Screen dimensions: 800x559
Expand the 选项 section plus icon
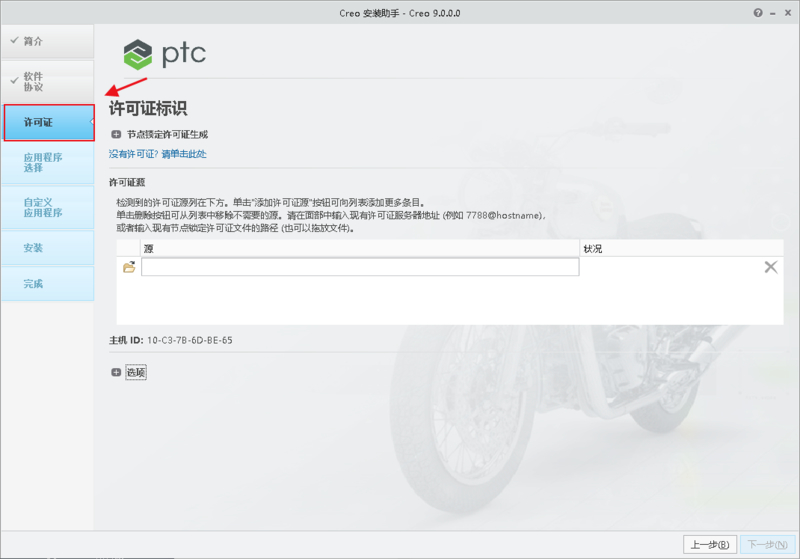coord(116,372)
